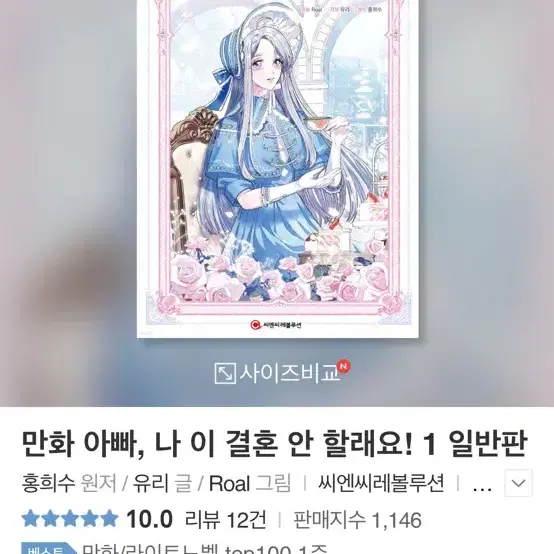
Task: Open illustrator Roal link
Action: [x=230, y=483]
